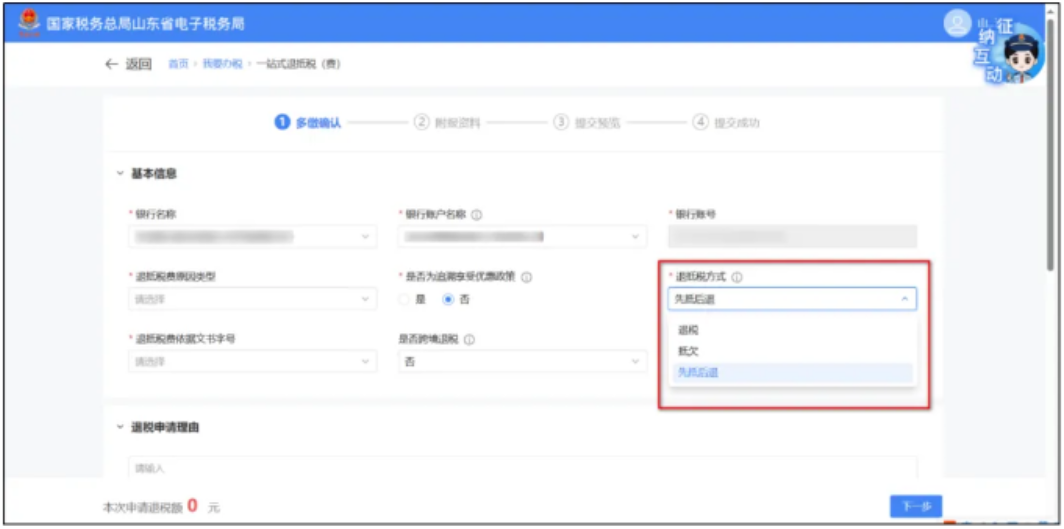Viewport: 1064px width, 529px height.
Task: Choose 退税 from the dropdown list
Action: (792, 330)
